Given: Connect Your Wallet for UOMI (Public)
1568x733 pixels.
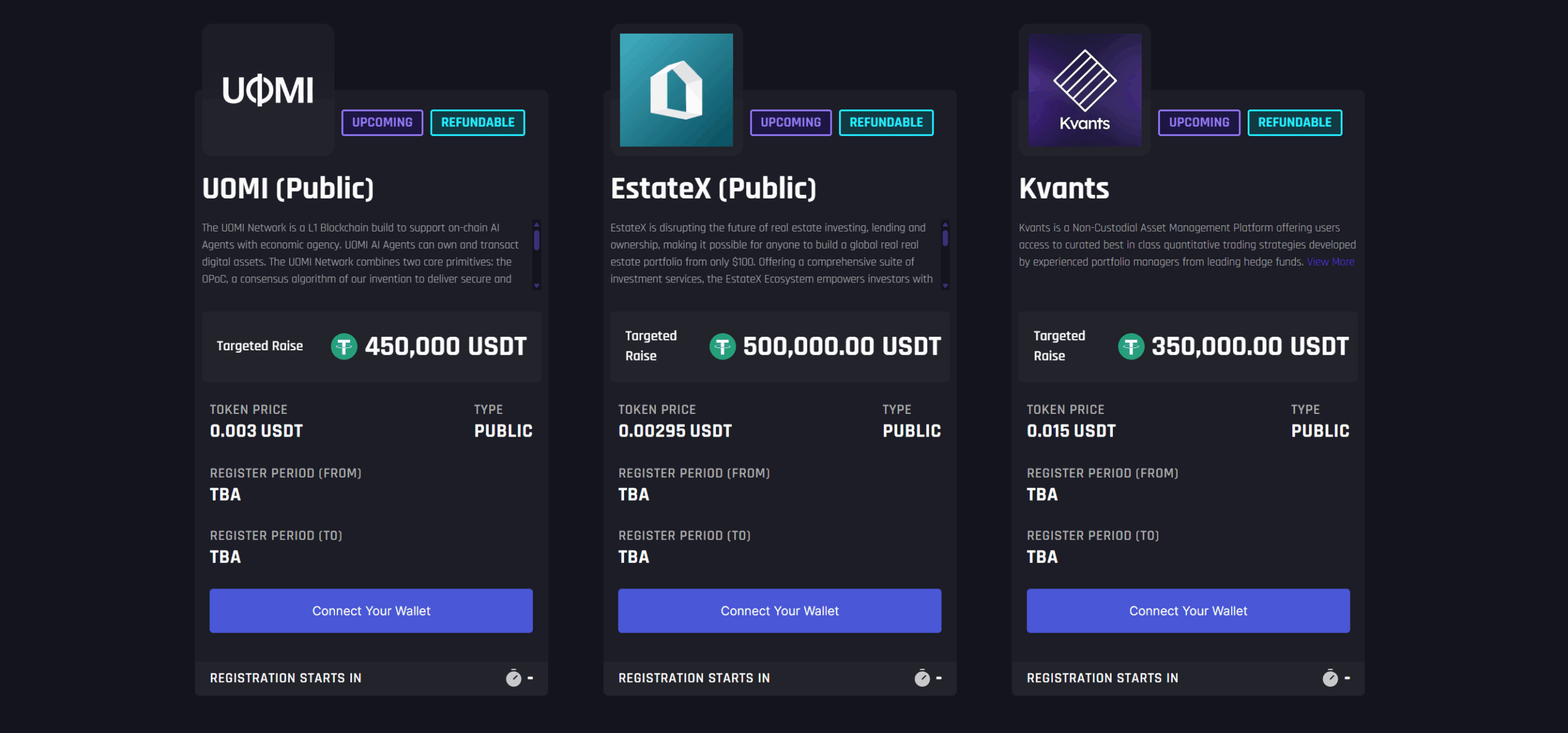Looking at the screenshot, I should pyautogui.click(x=371, y=611).
